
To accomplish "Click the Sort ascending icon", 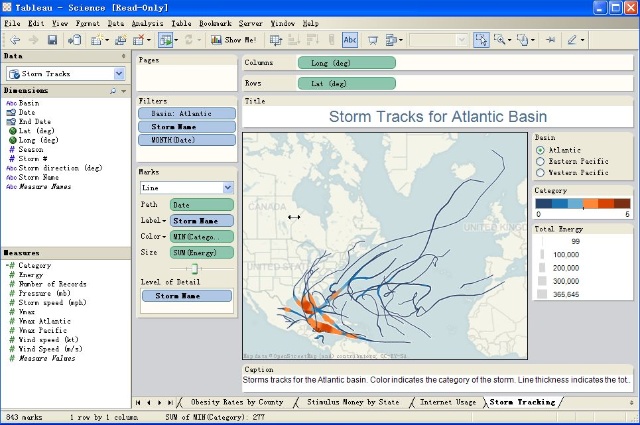I will click(x=294, y=40).
